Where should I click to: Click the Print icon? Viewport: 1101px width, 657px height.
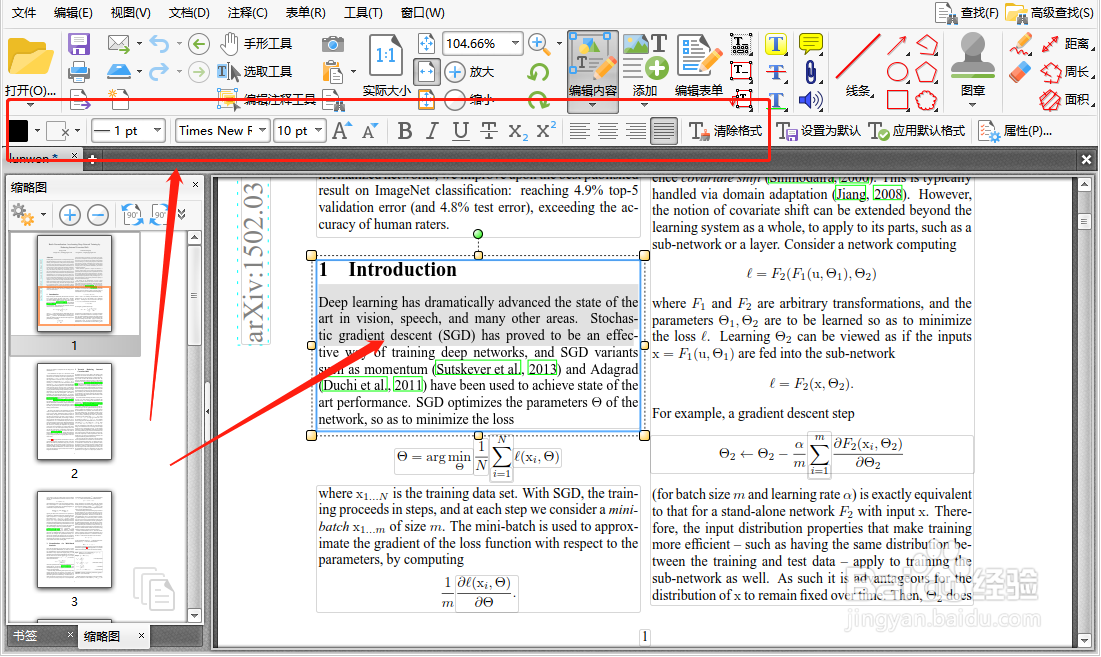pyautogui.click(x=79, y=71)
